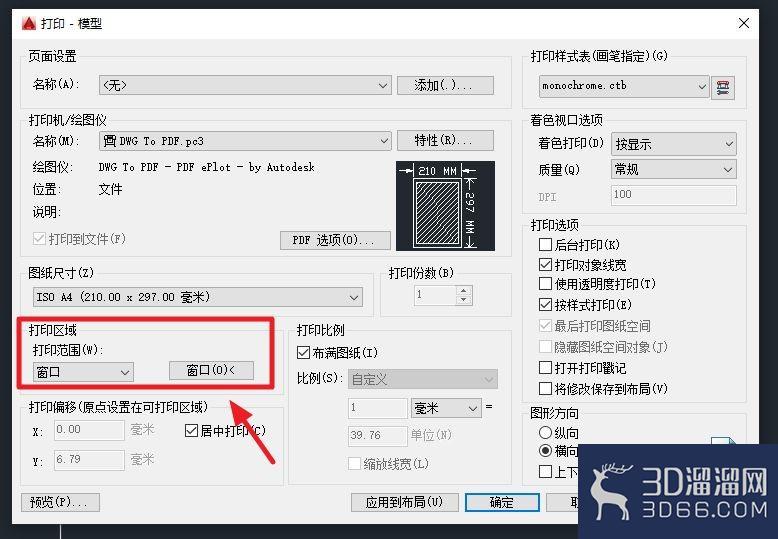Decrease print copies with down stepper
Viewport: 778px width, 539px height.
point(463,300)
